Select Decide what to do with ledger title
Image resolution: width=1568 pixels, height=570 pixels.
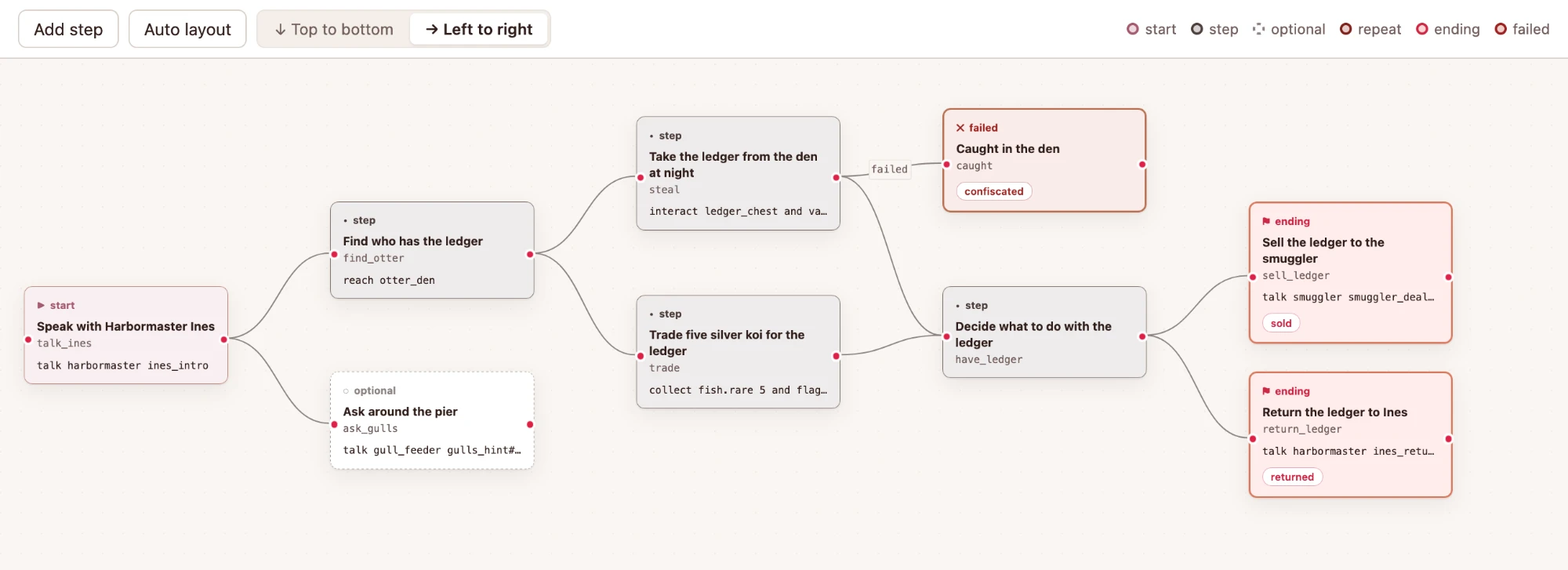click(1033, 334)
